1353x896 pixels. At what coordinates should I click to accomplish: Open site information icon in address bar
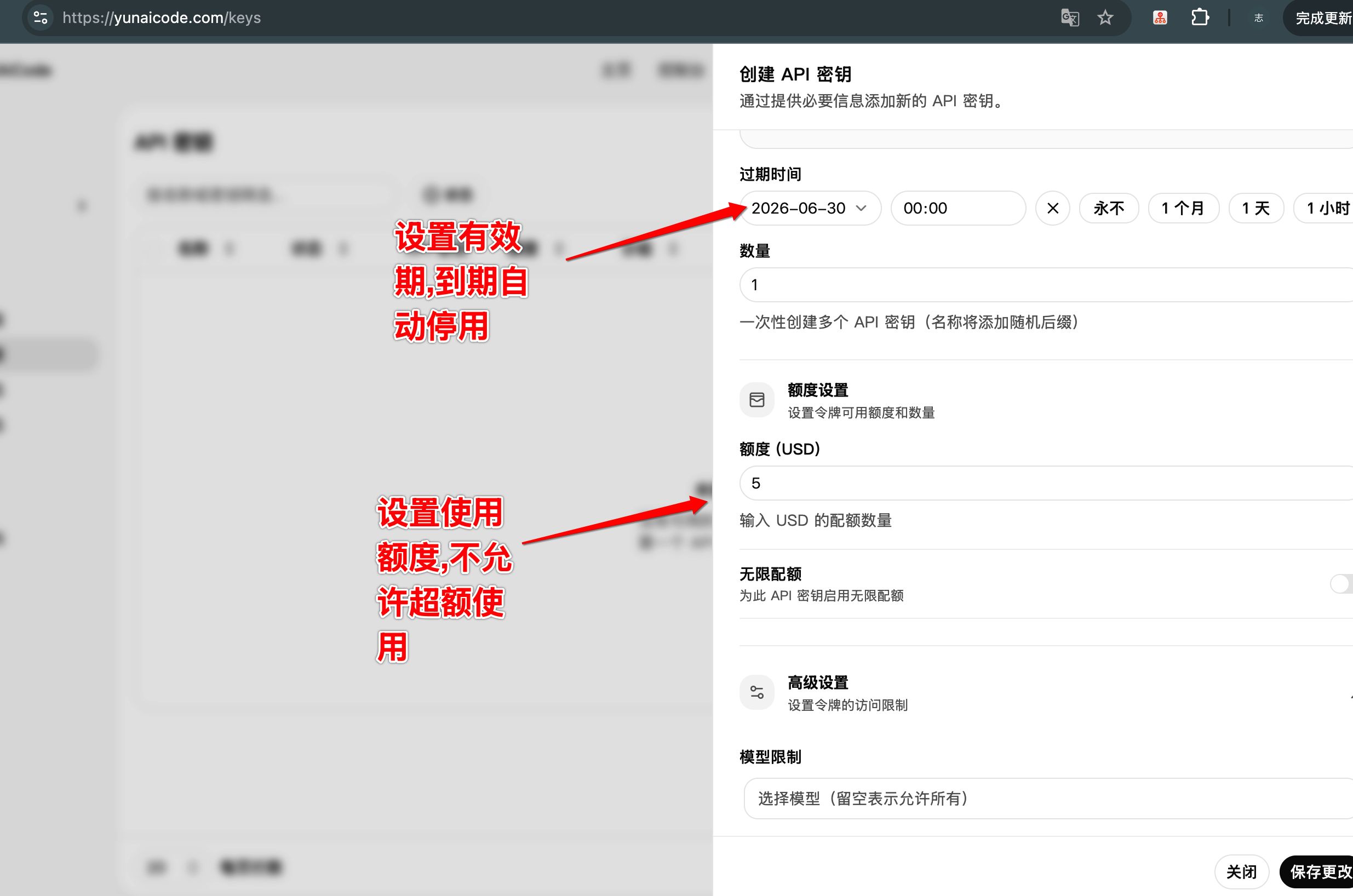(x=41, y=18)
